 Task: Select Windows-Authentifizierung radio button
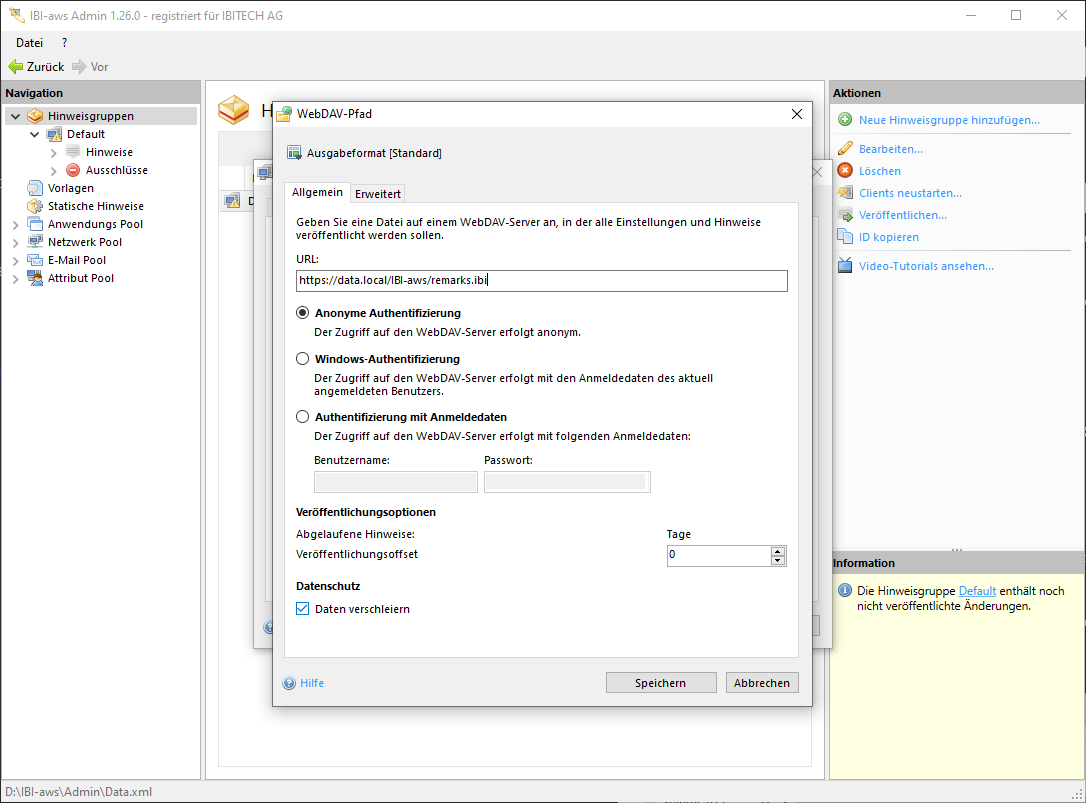pyautogui.click(x=303, y=359)
